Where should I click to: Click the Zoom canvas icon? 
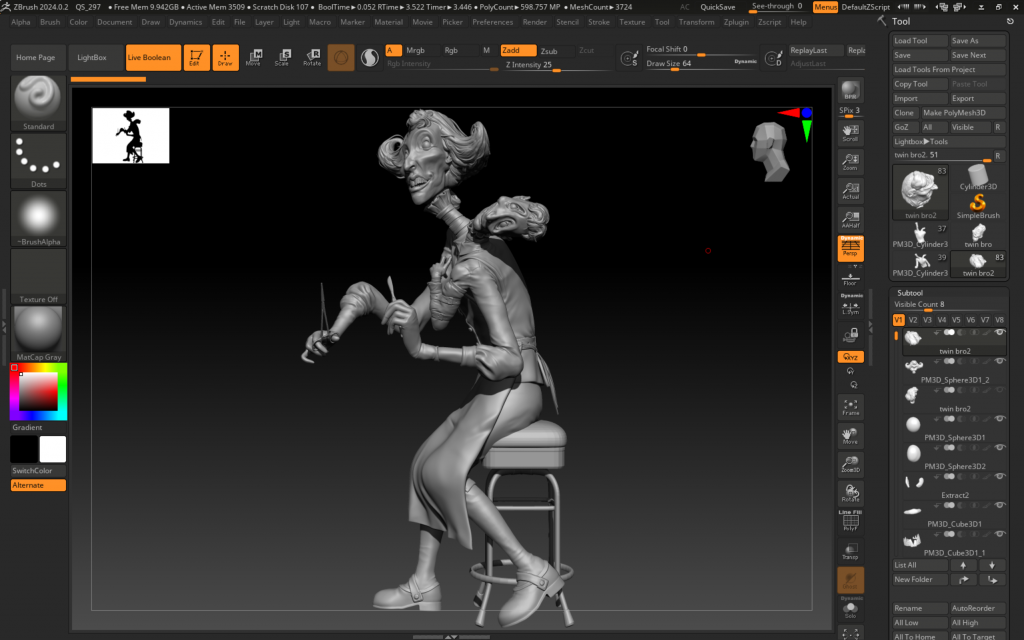tap(850, 161)
